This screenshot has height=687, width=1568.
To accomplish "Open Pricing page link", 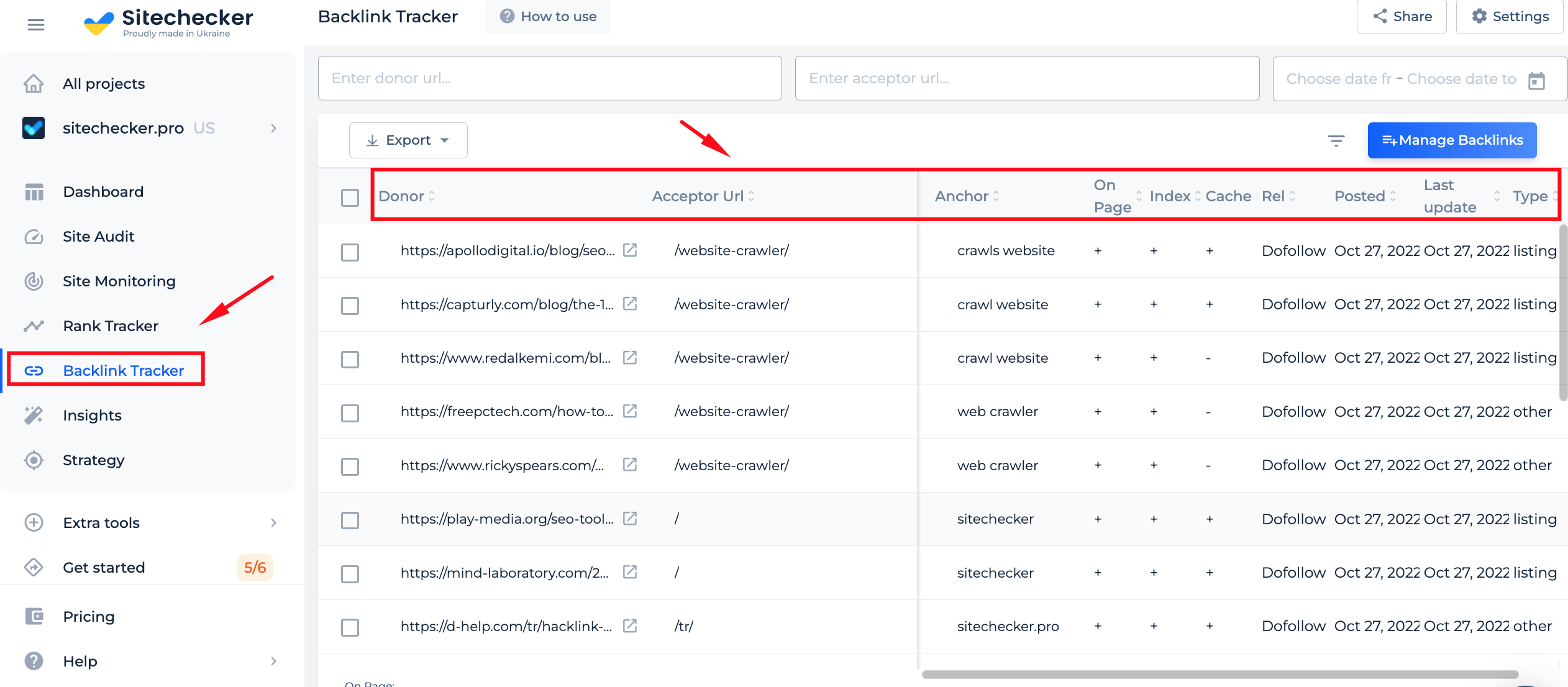I will click(89, 617).
